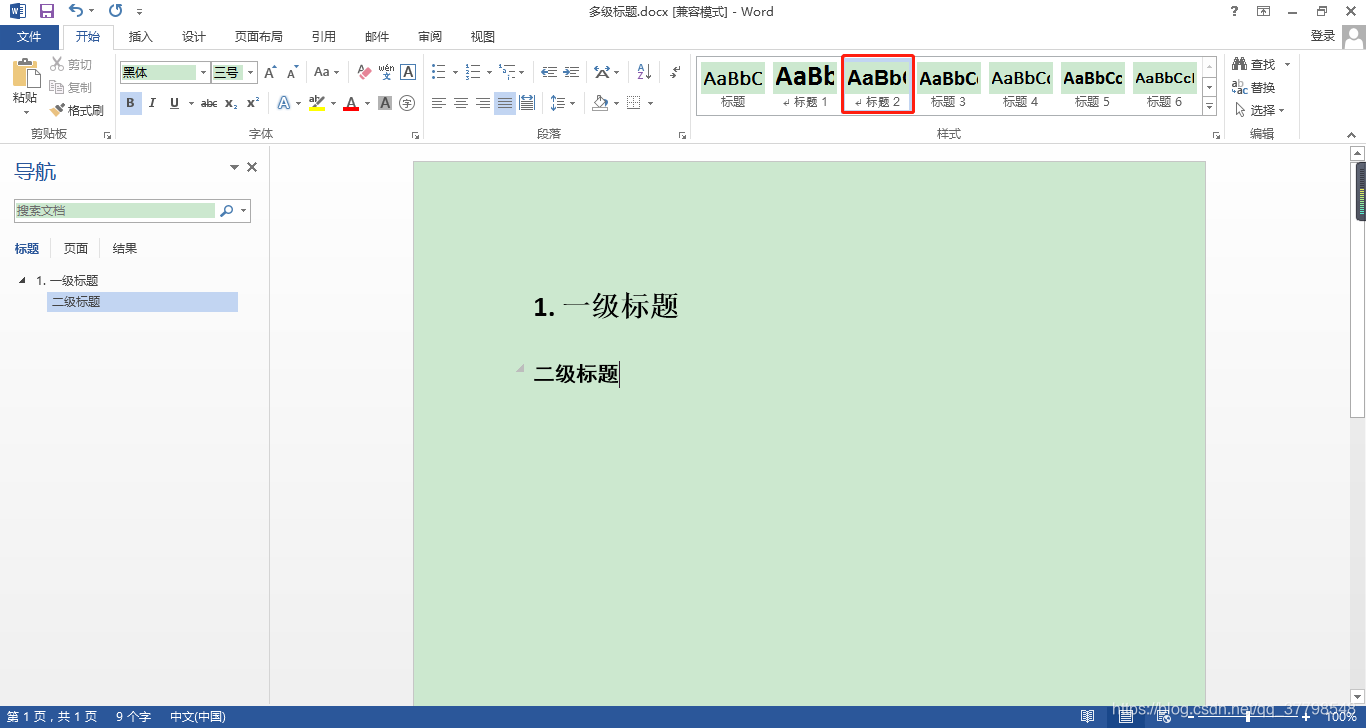Toggle justify alignment

(505, 103)
